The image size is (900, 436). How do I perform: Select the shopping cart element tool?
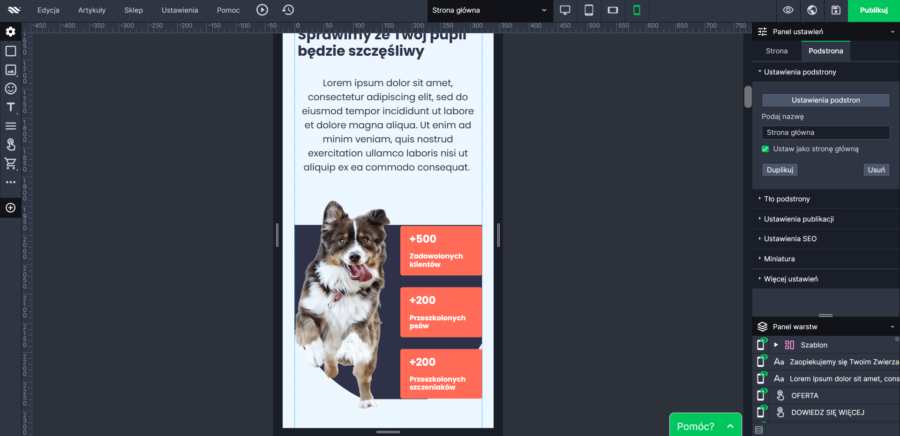[10, 164]
